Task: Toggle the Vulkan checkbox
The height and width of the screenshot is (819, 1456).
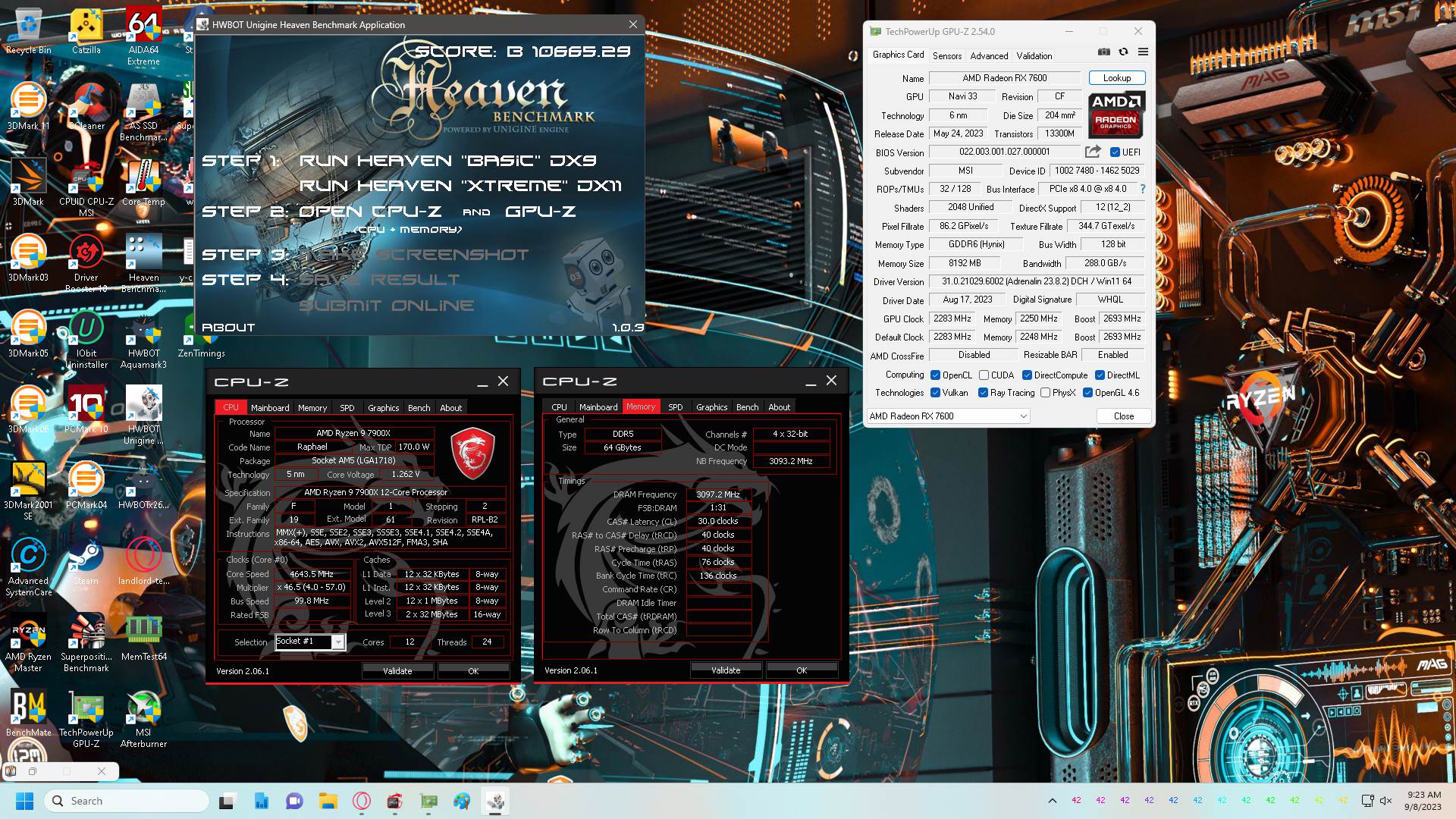Action: coord(935,393)
